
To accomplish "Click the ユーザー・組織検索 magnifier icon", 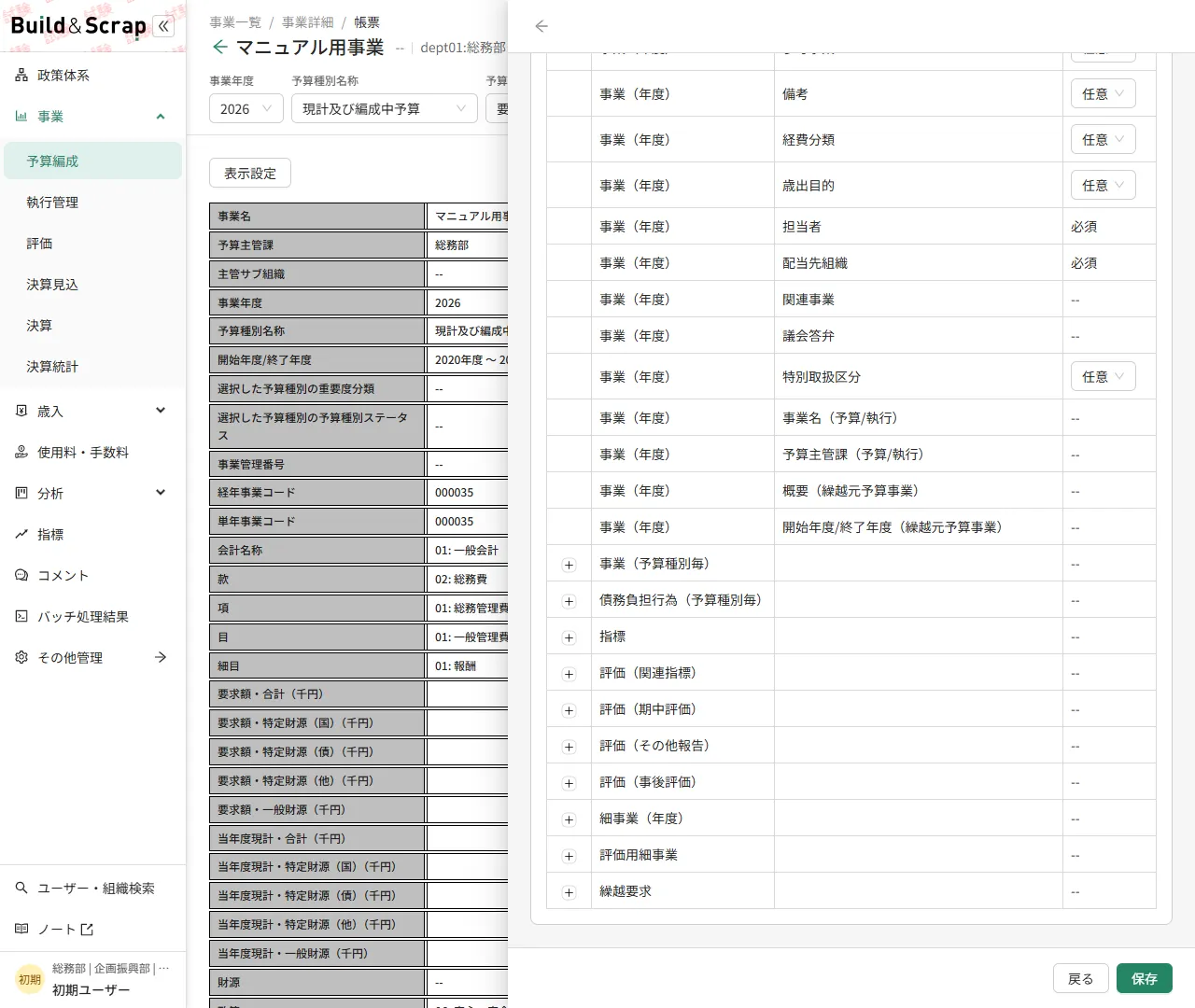I will point(21,889).
